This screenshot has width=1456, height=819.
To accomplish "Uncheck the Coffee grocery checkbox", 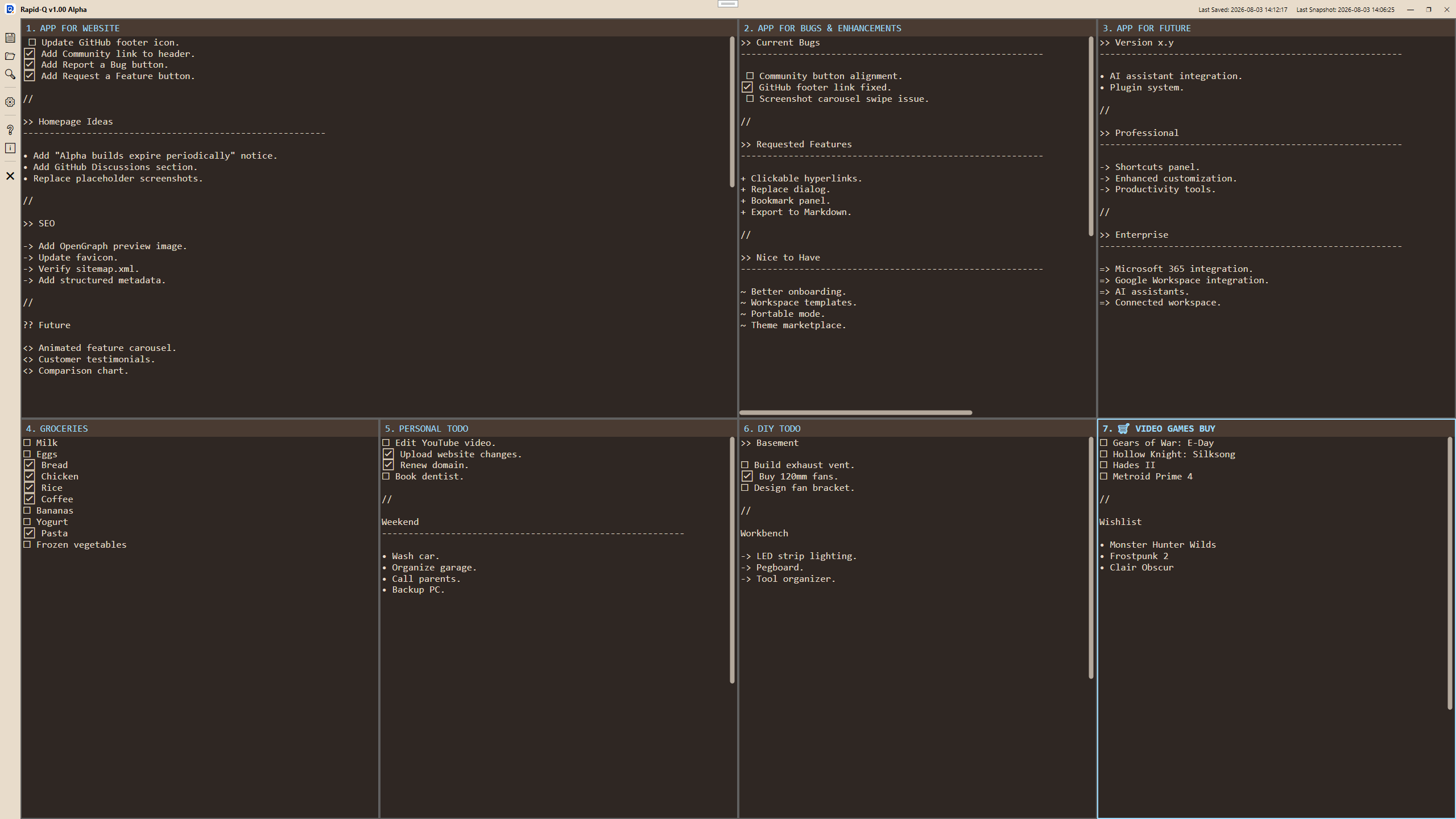I will coord(30,499).
